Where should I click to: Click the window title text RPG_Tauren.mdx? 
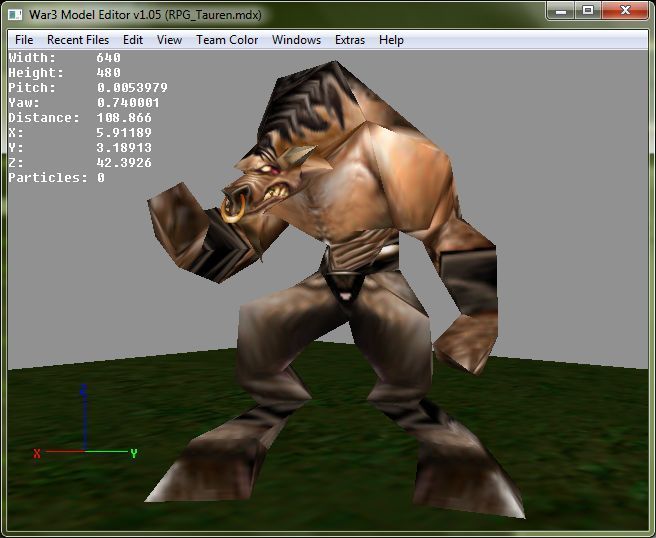[213, 15]
